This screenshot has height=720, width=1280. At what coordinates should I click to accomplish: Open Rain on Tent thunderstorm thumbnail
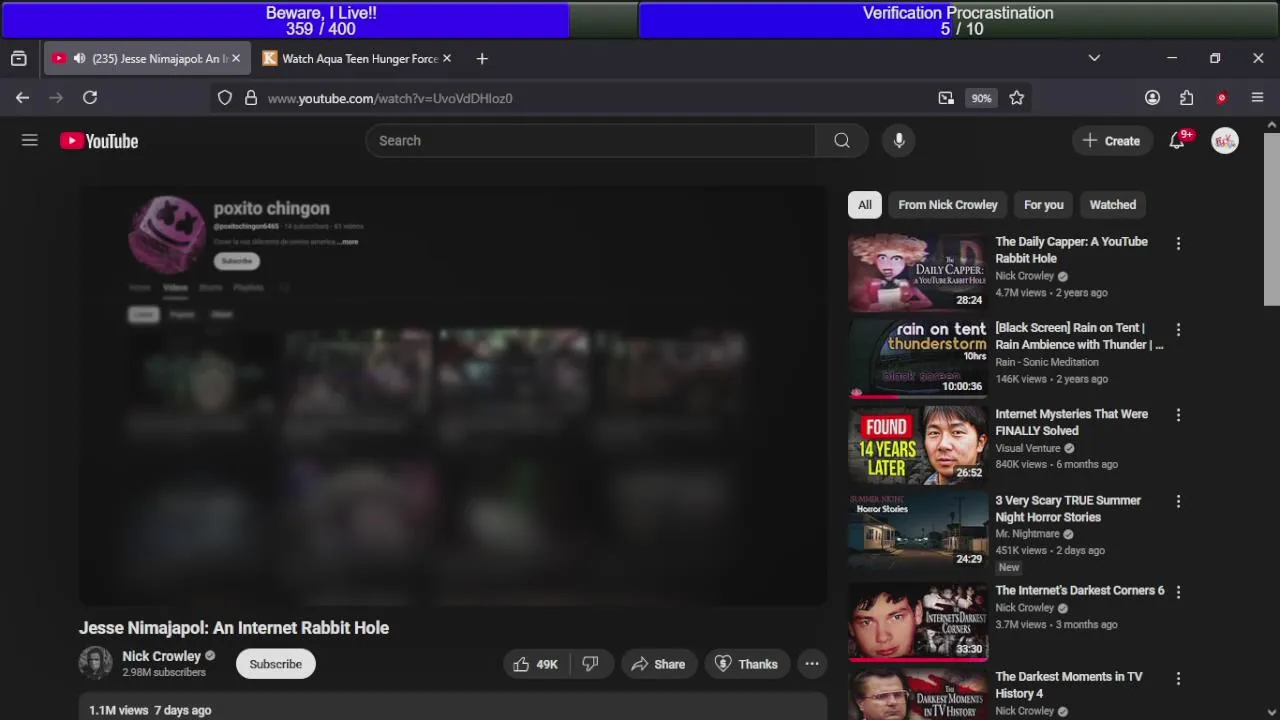point(918,358)
